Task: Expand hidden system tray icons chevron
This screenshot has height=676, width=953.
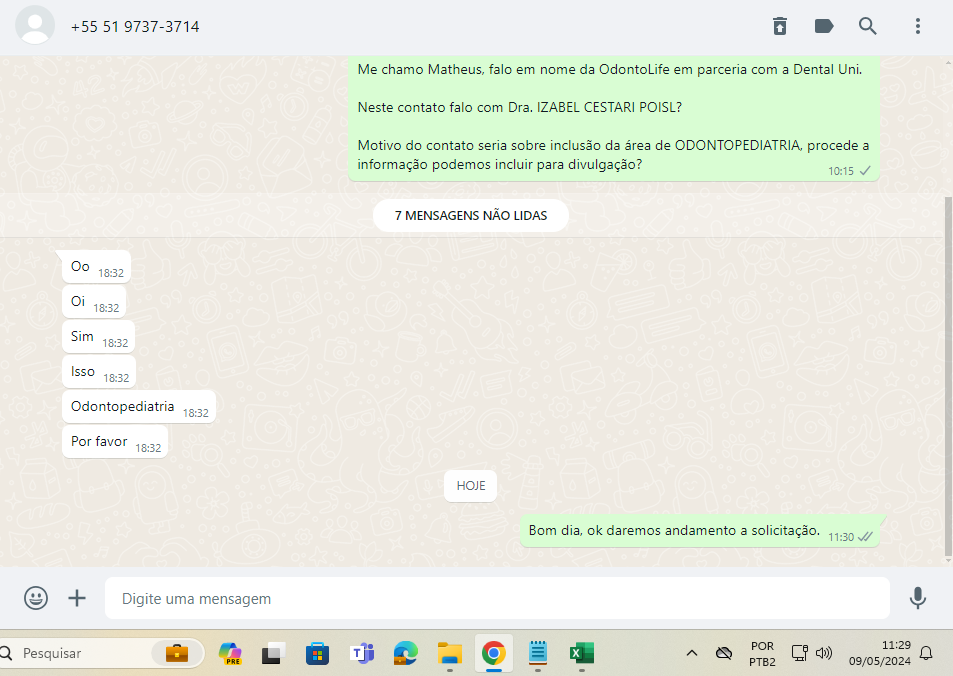Action: [691, 653]
